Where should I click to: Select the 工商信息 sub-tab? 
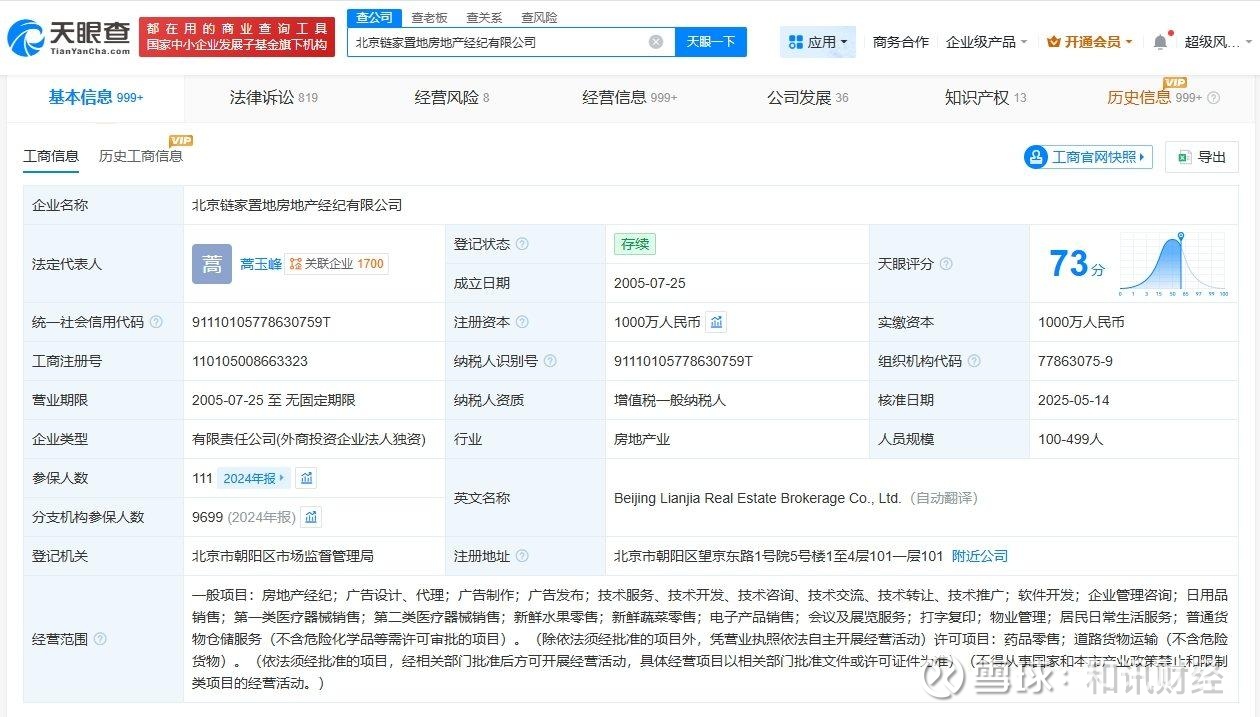[51, 156]
